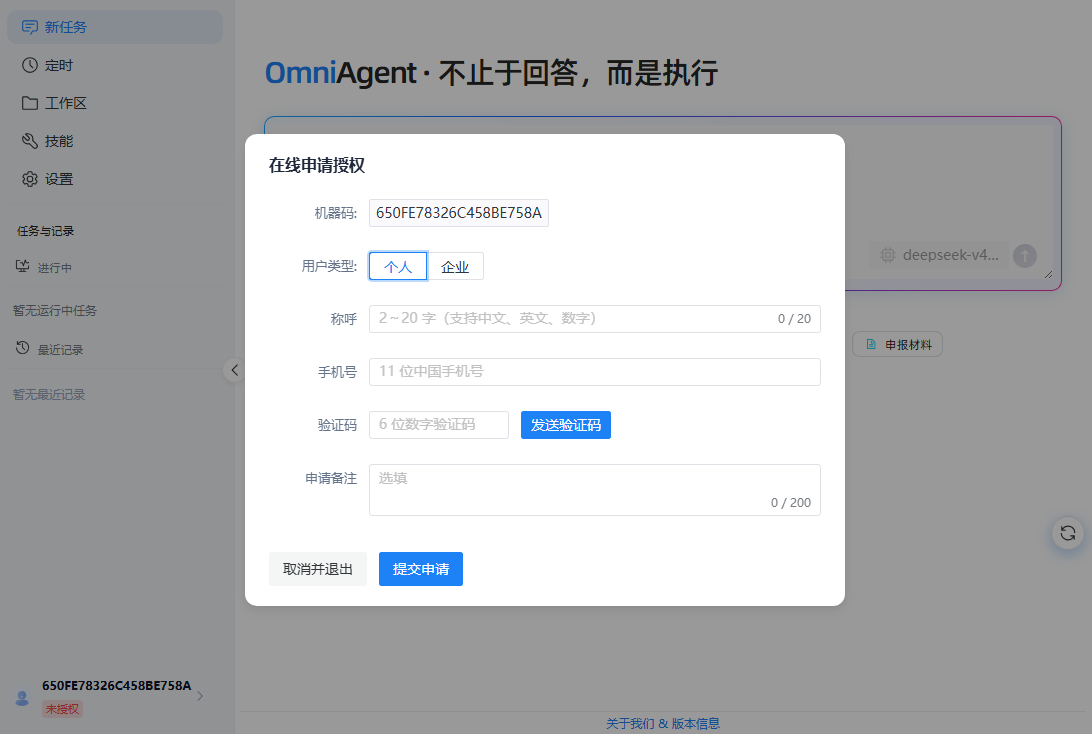Refresh using floating circular arrows icon
The image size is (1092, 734).
1068,533
